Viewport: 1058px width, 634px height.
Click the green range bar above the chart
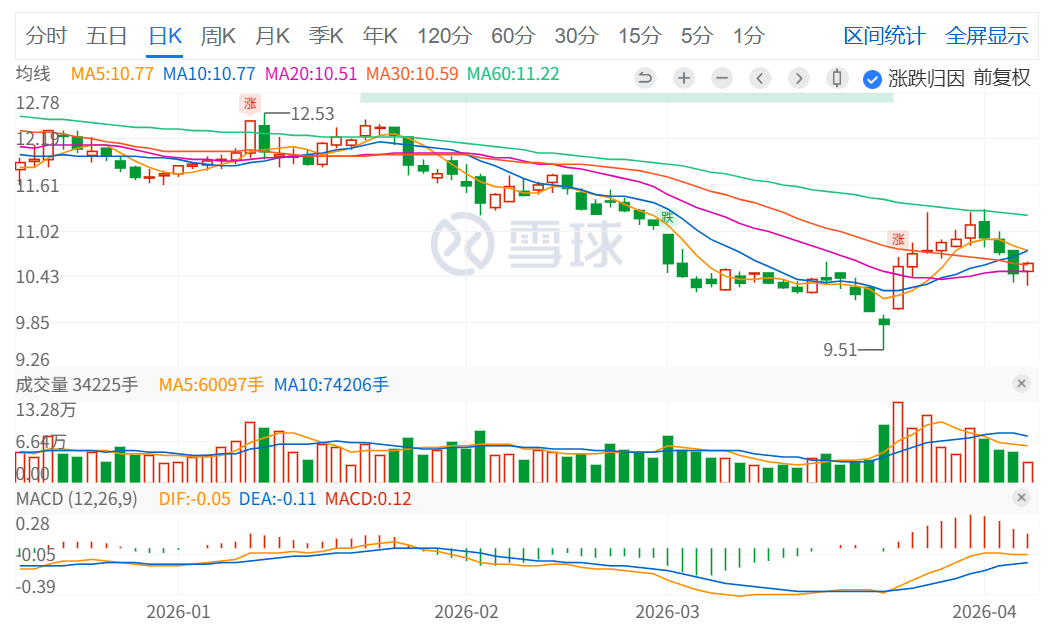click(x=626, y=97)
